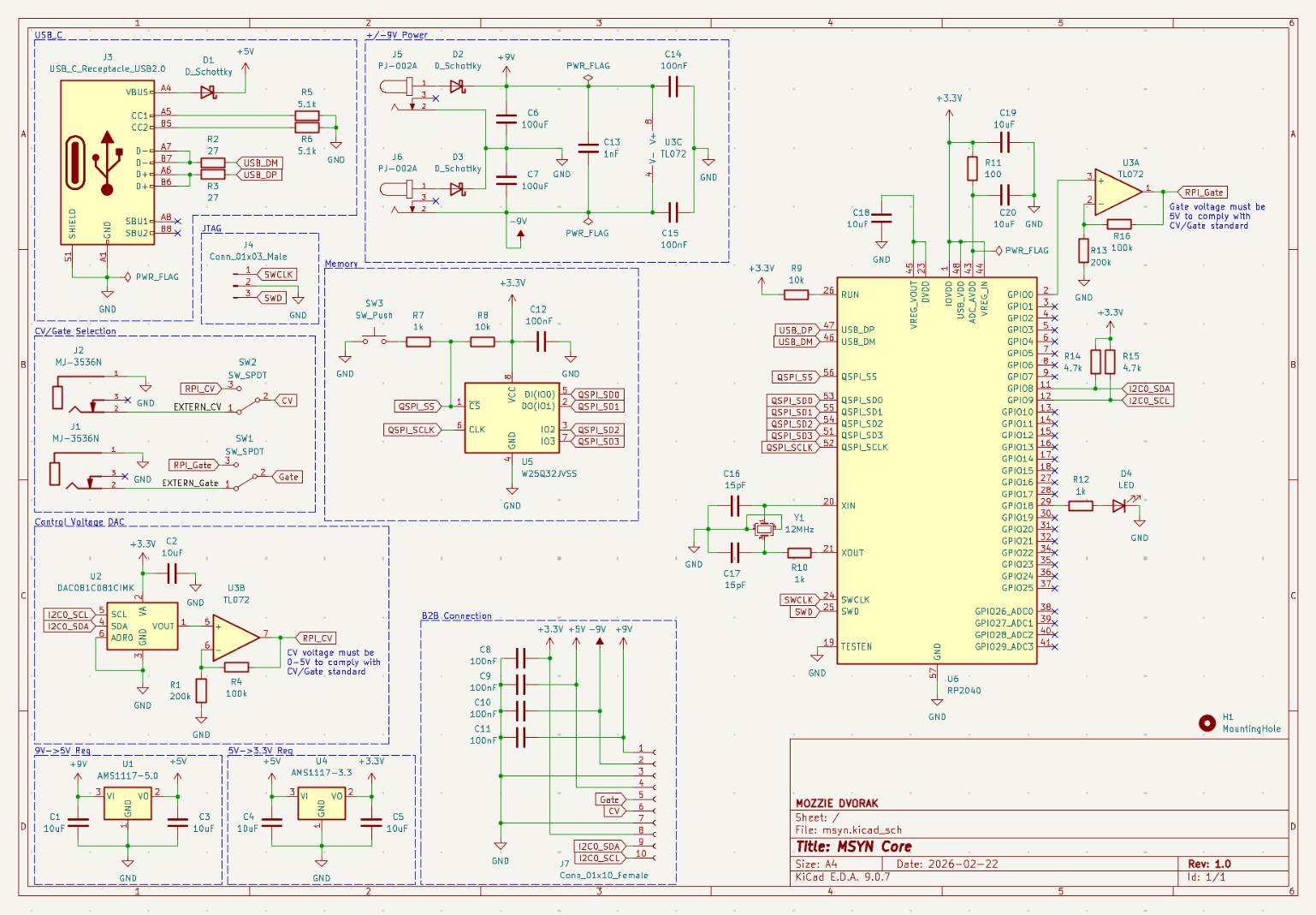
Task: Select 'Rev: 1.0' in the title block
Action: [x=1209, y=864]
